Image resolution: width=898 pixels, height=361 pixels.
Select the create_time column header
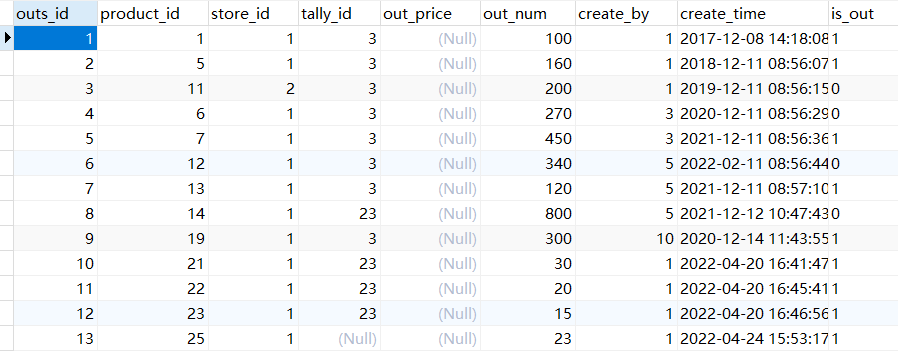pos(753,14)
